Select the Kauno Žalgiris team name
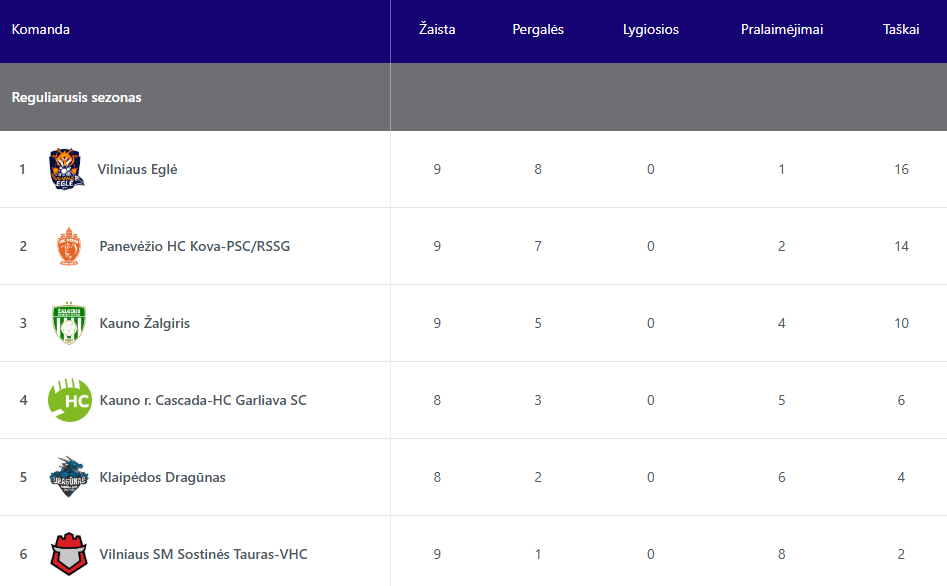The image size is (947, 586). (x=144, y=323)
